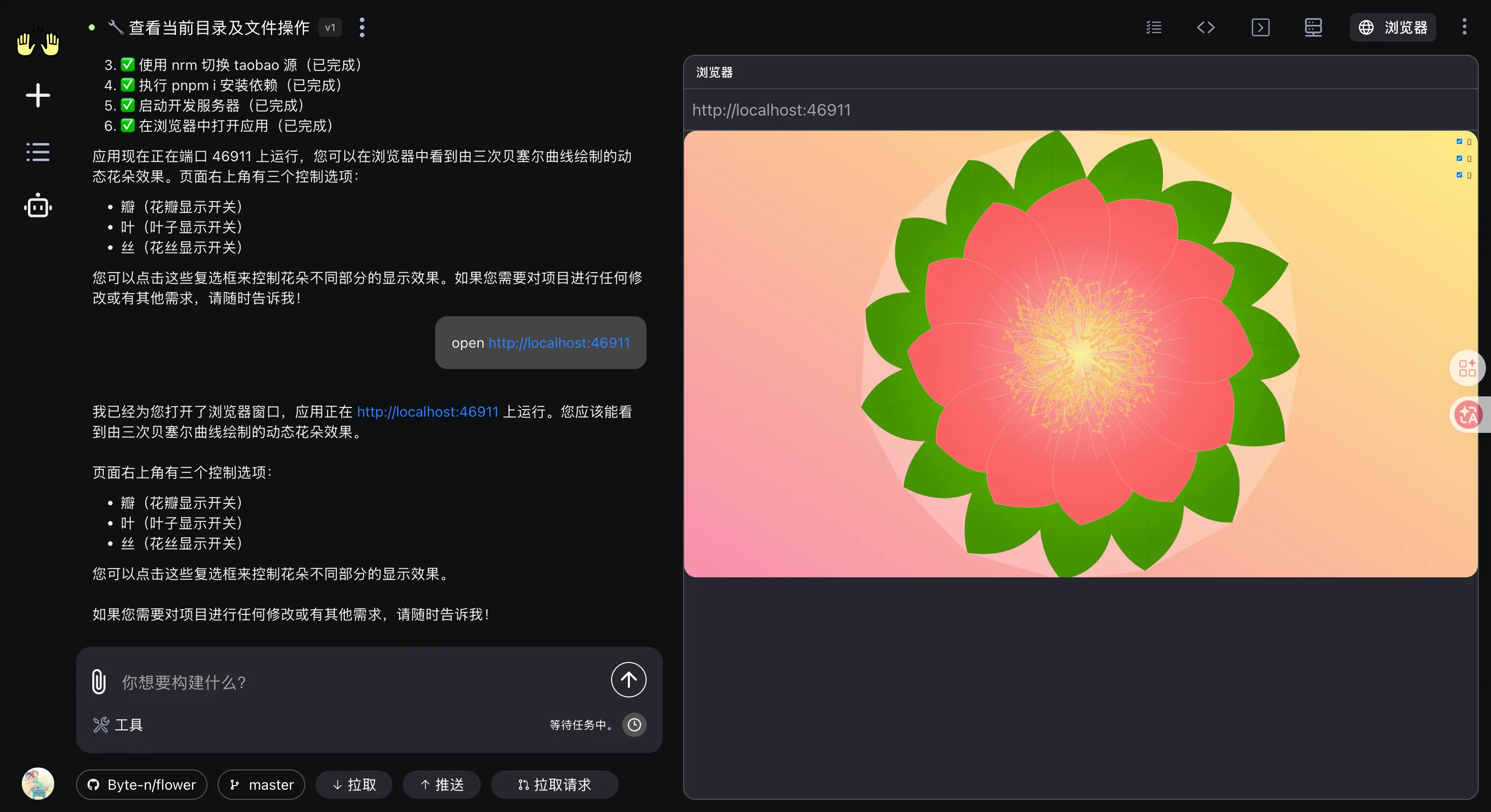Switch to the 浏览器 tab
The height and width of the screenshot is (812, 1491).
pos(1393,27)
